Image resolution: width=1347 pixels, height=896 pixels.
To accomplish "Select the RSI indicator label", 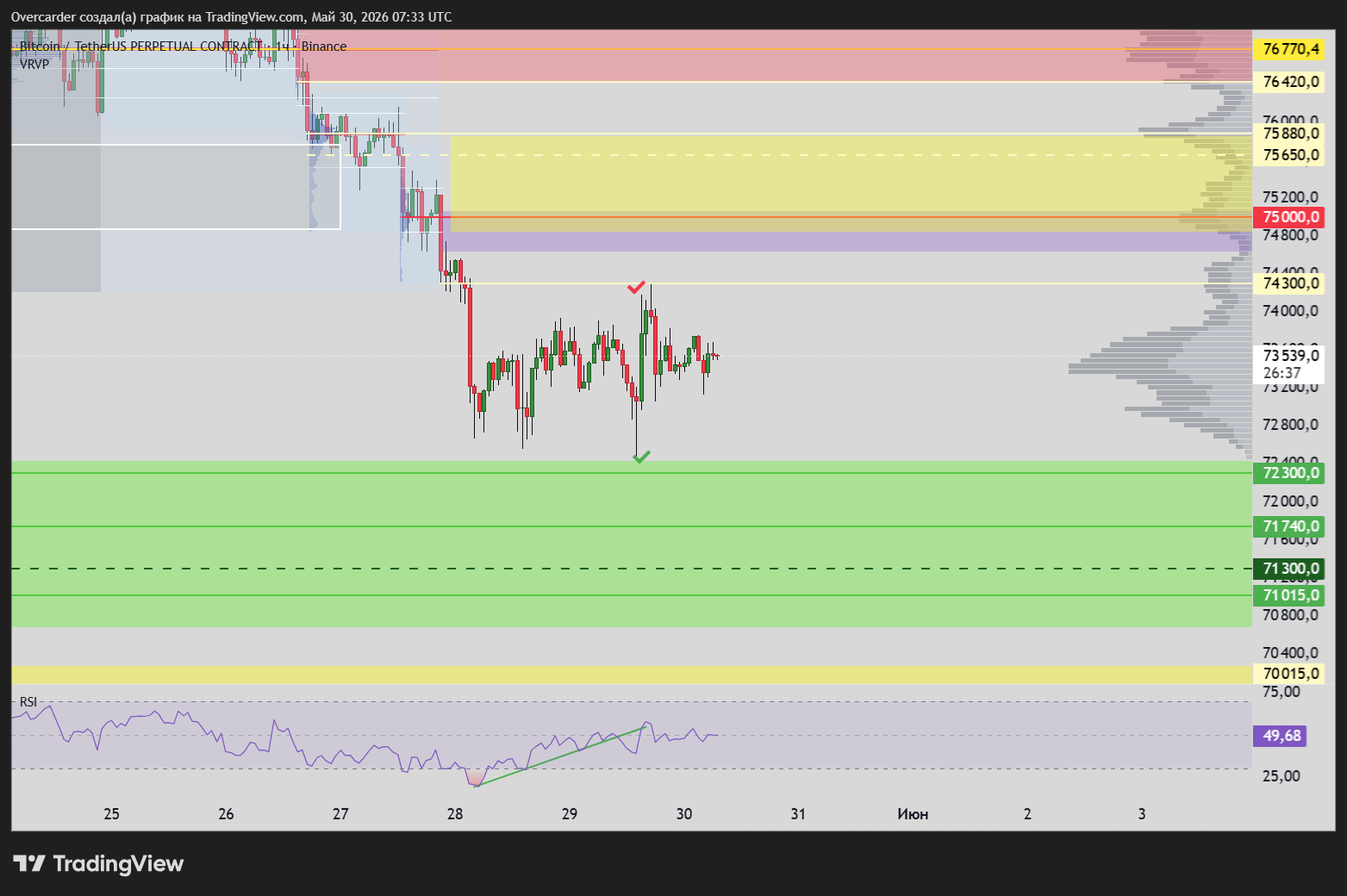I will [28, 702].
